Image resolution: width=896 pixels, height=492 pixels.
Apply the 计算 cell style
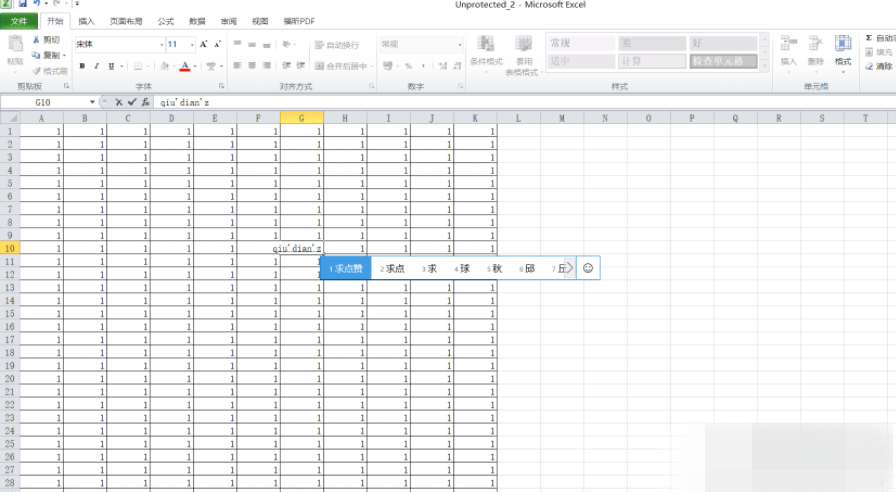tap(652, 61)
